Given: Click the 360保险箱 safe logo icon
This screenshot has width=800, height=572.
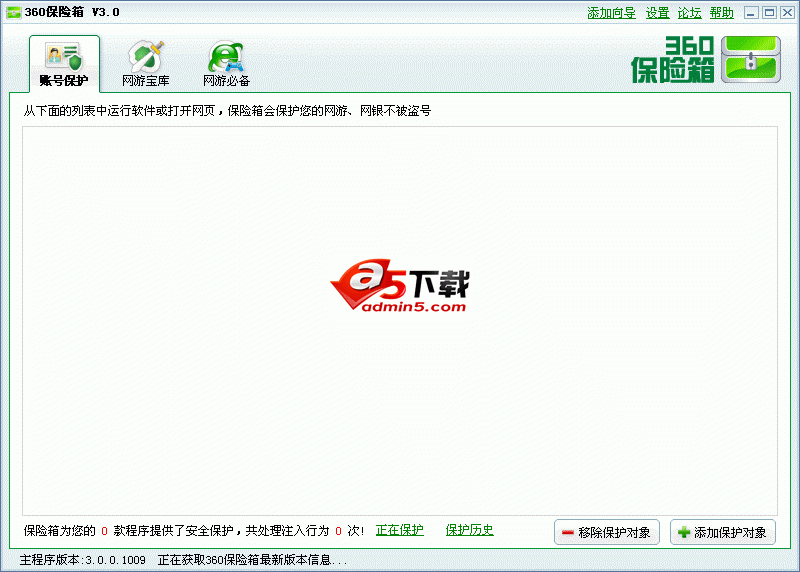Looking at the screenshot, I should point(751,59).
